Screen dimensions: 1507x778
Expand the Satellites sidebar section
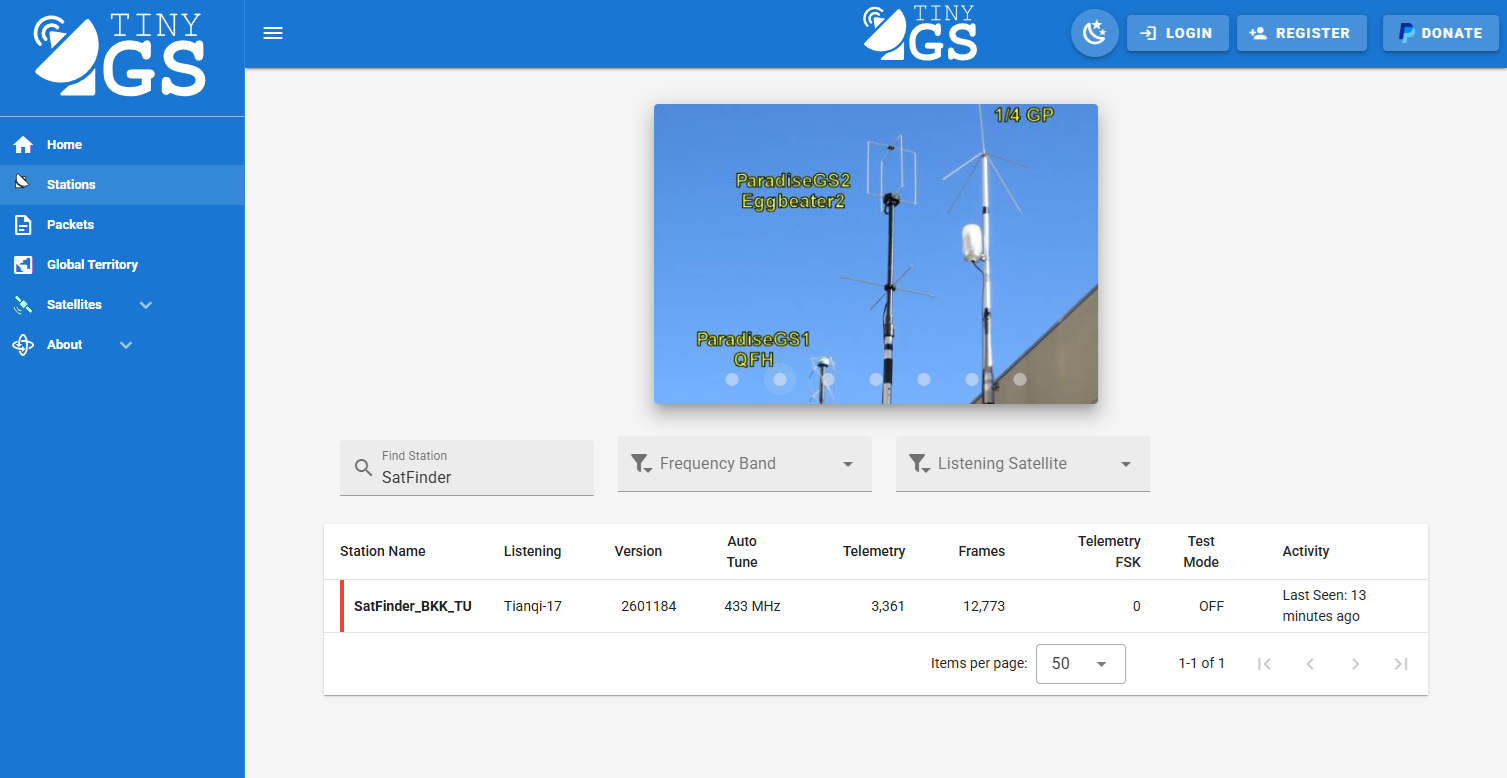coord(146,304)
